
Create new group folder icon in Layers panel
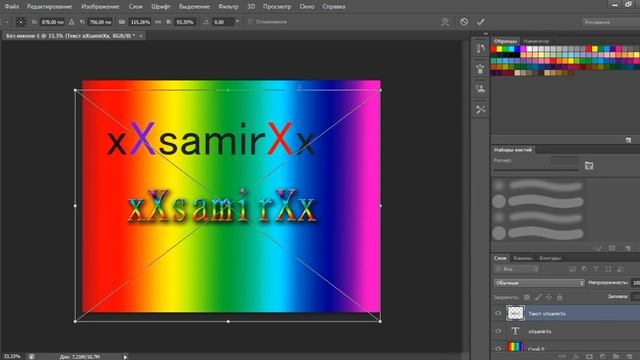click(x=616, y=356)
